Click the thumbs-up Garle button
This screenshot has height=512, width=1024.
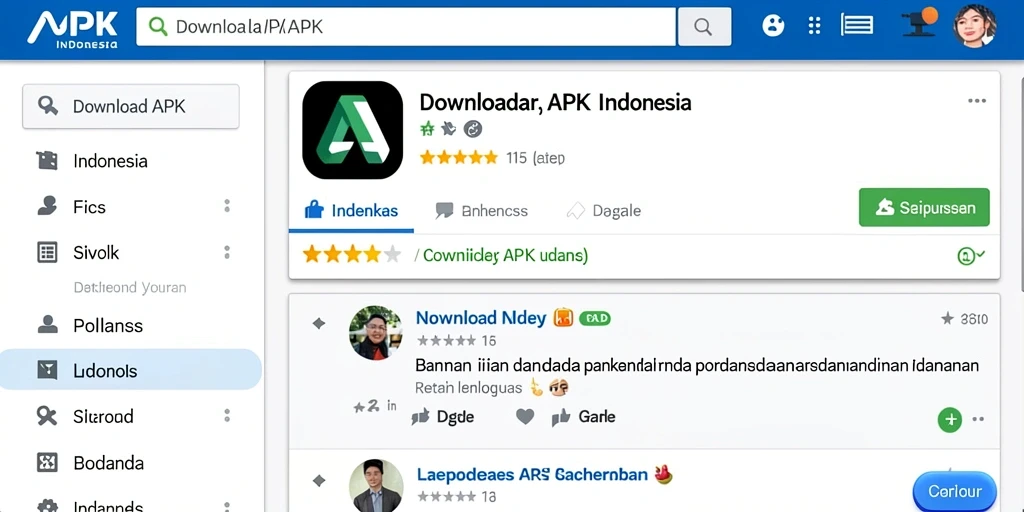click(x=583, y=417)
